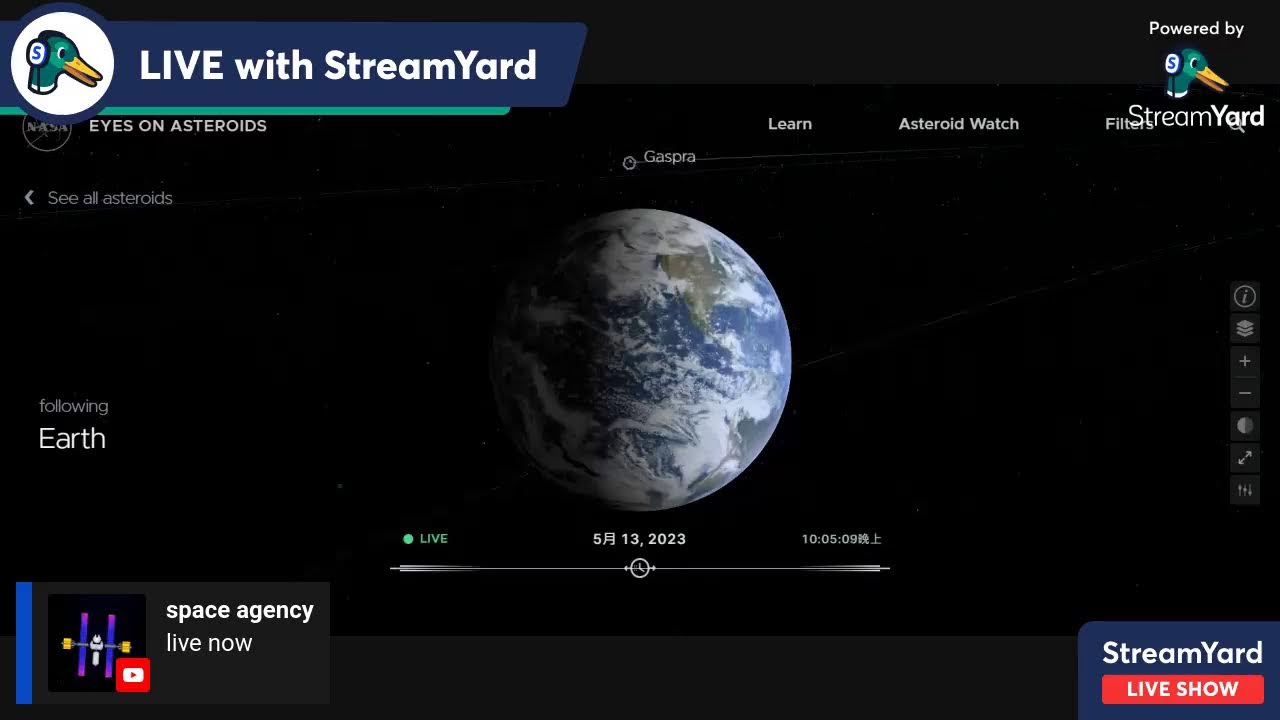
Task: Open the settings sliders icon
Action: 1245,490
